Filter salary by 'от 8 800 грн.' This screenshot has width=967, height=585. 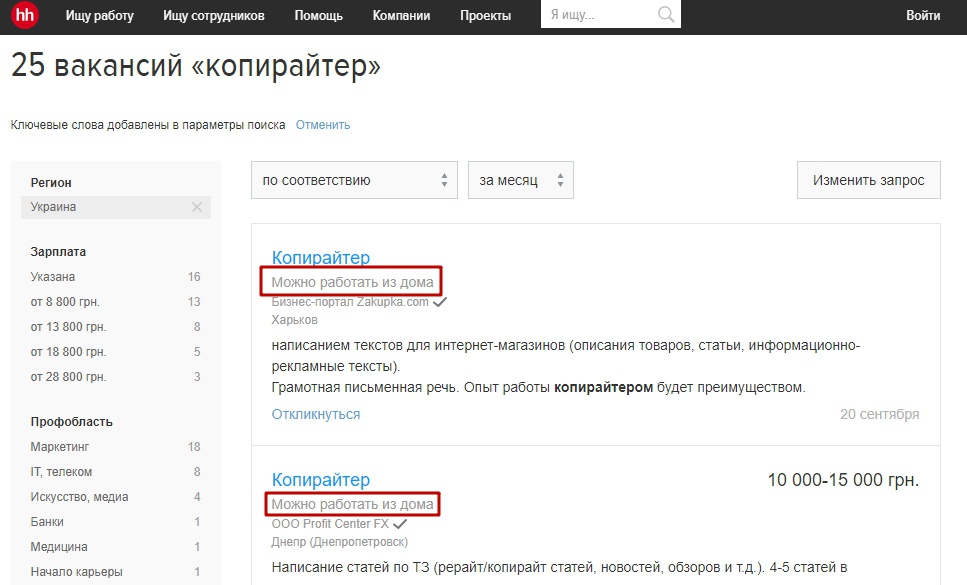click(65, 302)
